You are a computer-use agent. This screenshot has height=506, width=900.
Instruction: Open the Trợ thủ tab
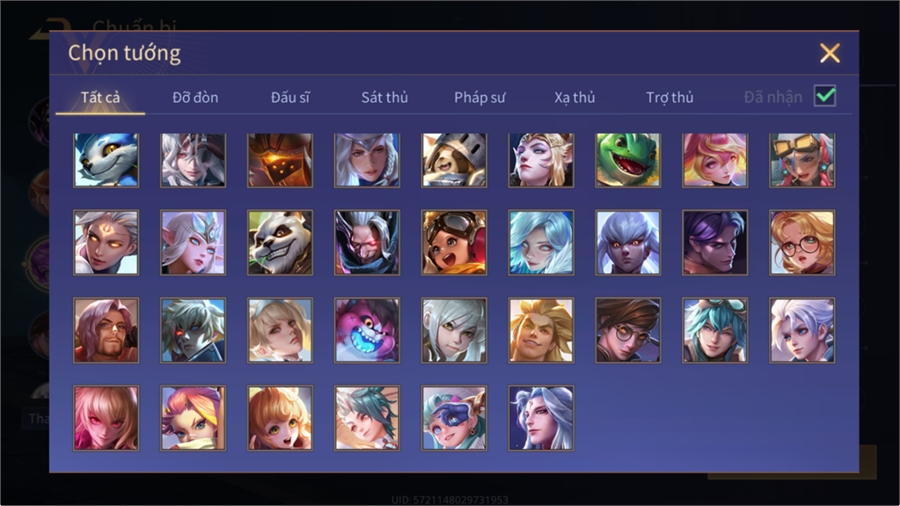click(x=670, y=98)
